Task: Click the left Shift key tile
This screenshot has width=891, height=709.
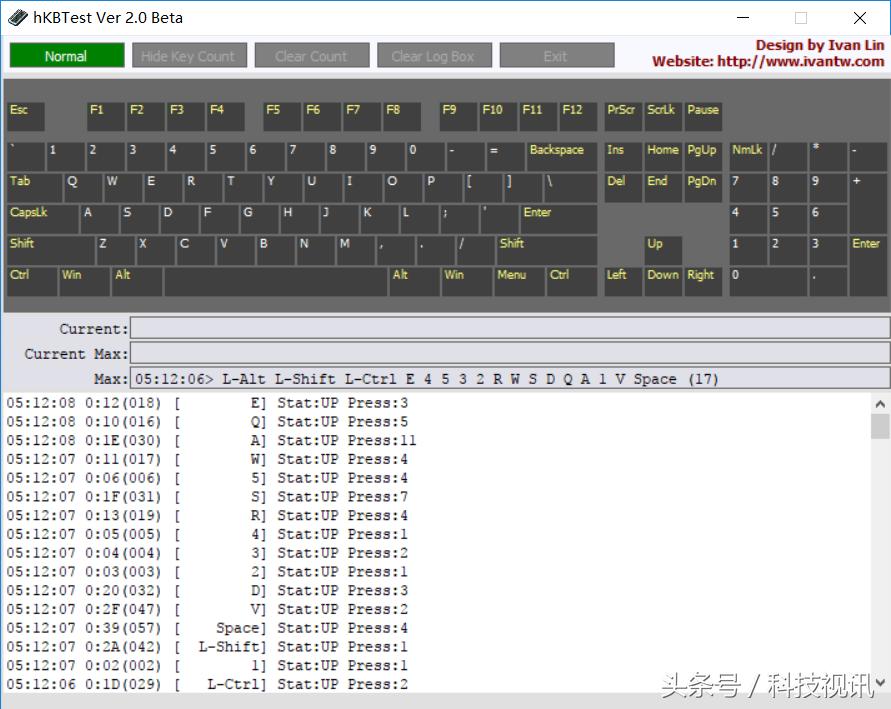Action: 51,251
